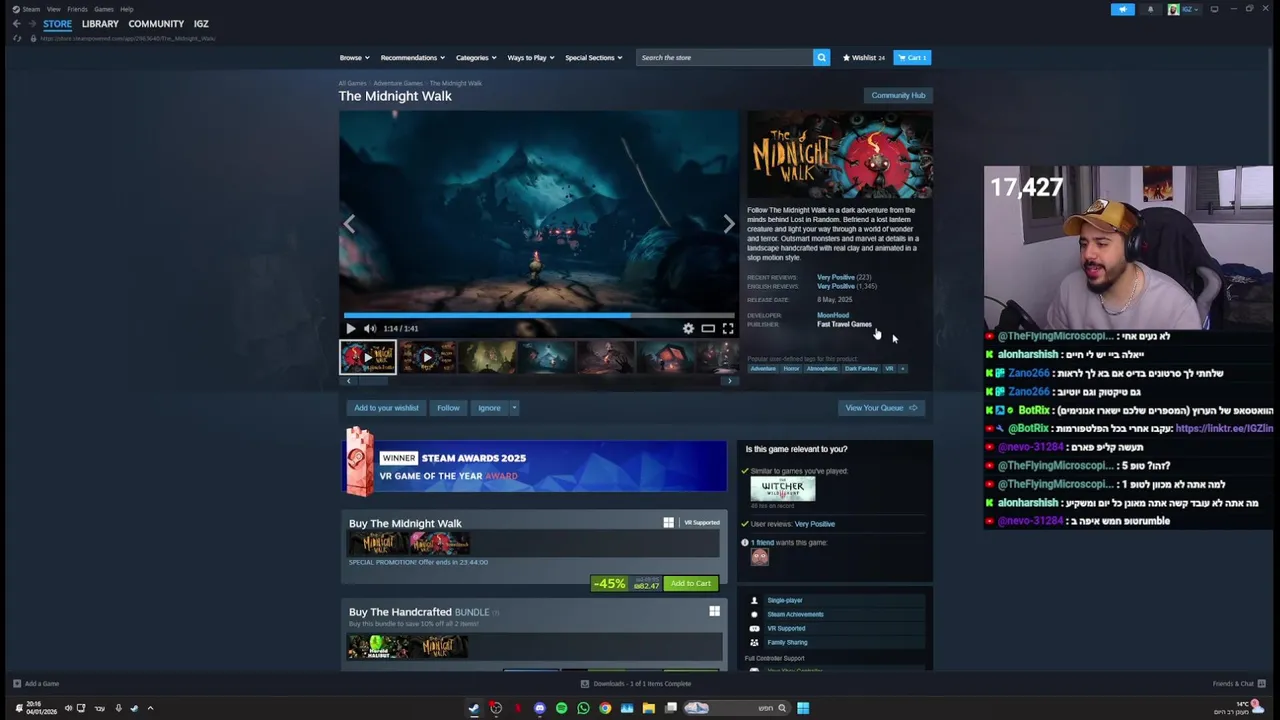Expand the Ignore options arrow
Viewport: 1280px width, 720px height.
(x=514, y=408)
